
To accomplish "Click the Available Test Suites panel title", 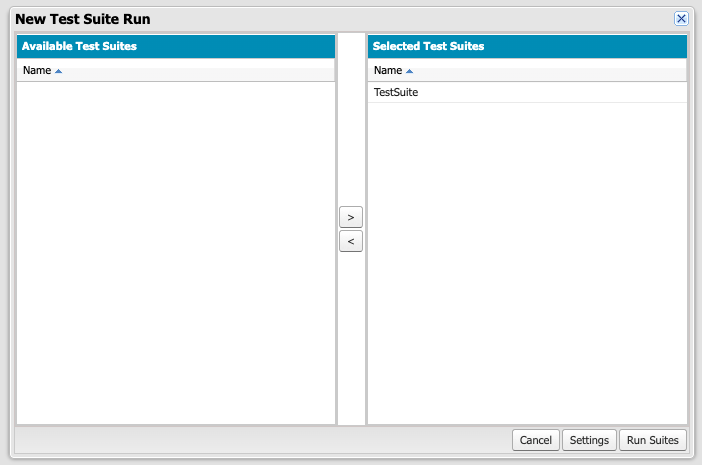I will click(x=79, y=46).
